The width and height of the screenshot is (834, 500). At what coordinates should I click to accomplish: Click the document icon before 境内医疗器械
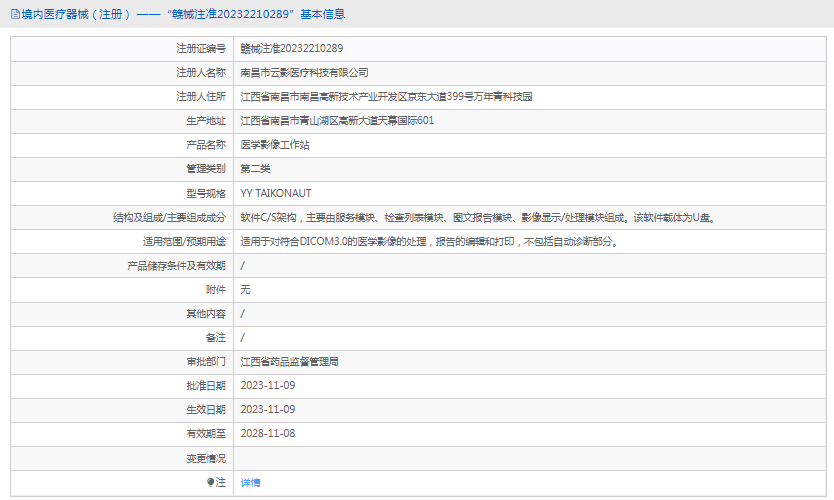point(15,14)
